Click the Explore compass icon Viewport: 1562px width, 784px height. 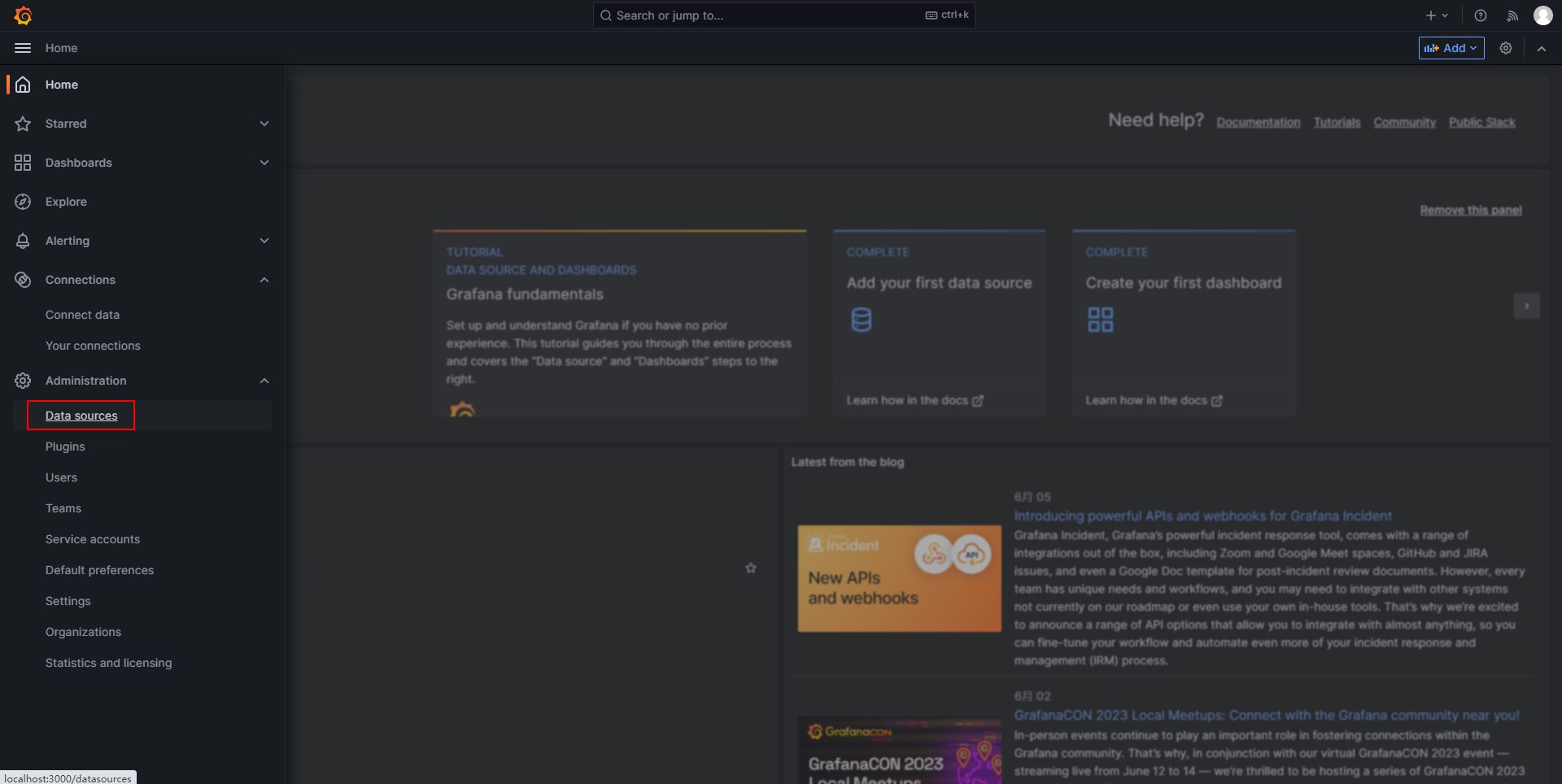pyautogui.click(x=23, y=202)
